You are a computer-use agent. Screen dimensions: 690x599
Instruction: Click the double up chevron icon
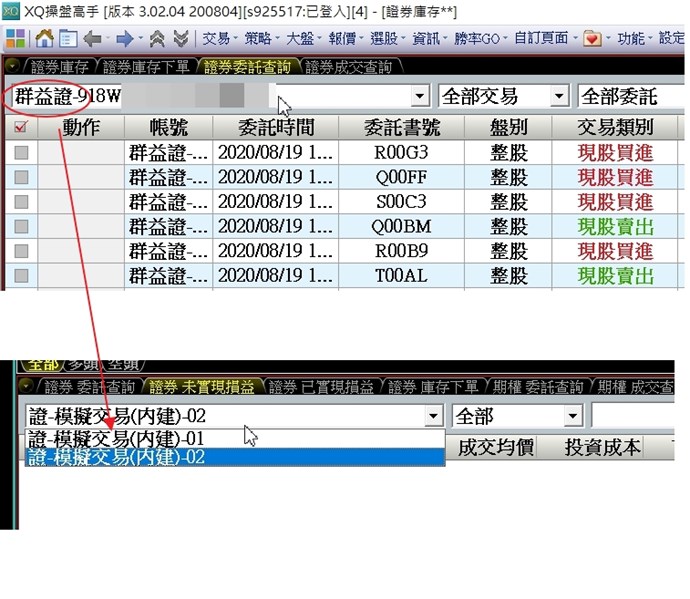click(x=157, y=39)
